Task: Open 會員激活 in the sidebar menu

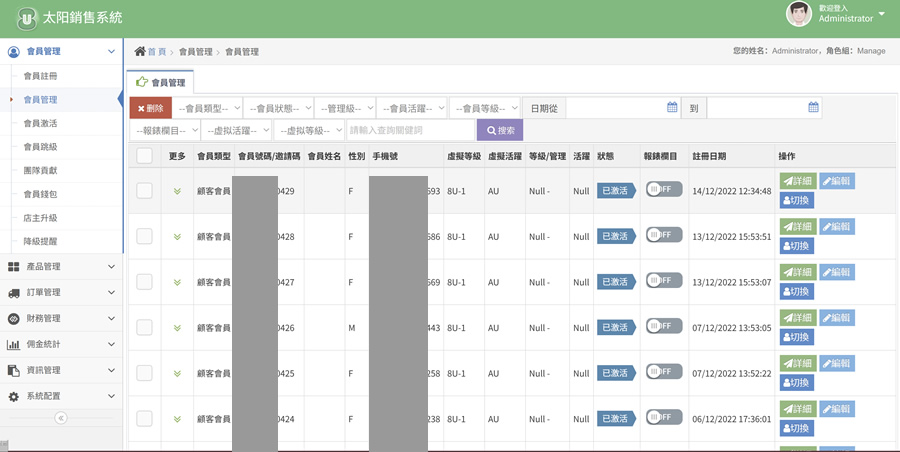Action: click(x=40, y=124)
